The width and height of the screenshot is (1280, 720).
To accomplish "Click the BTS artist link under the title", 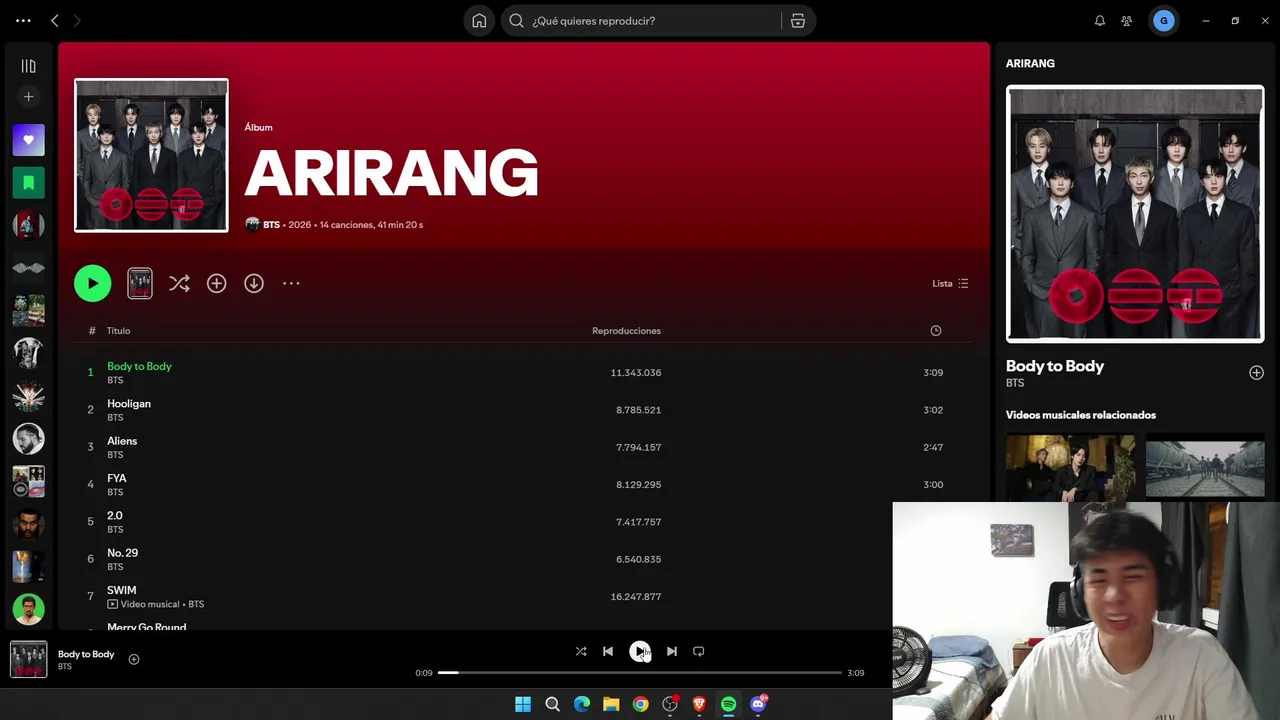I will [271, 225].
